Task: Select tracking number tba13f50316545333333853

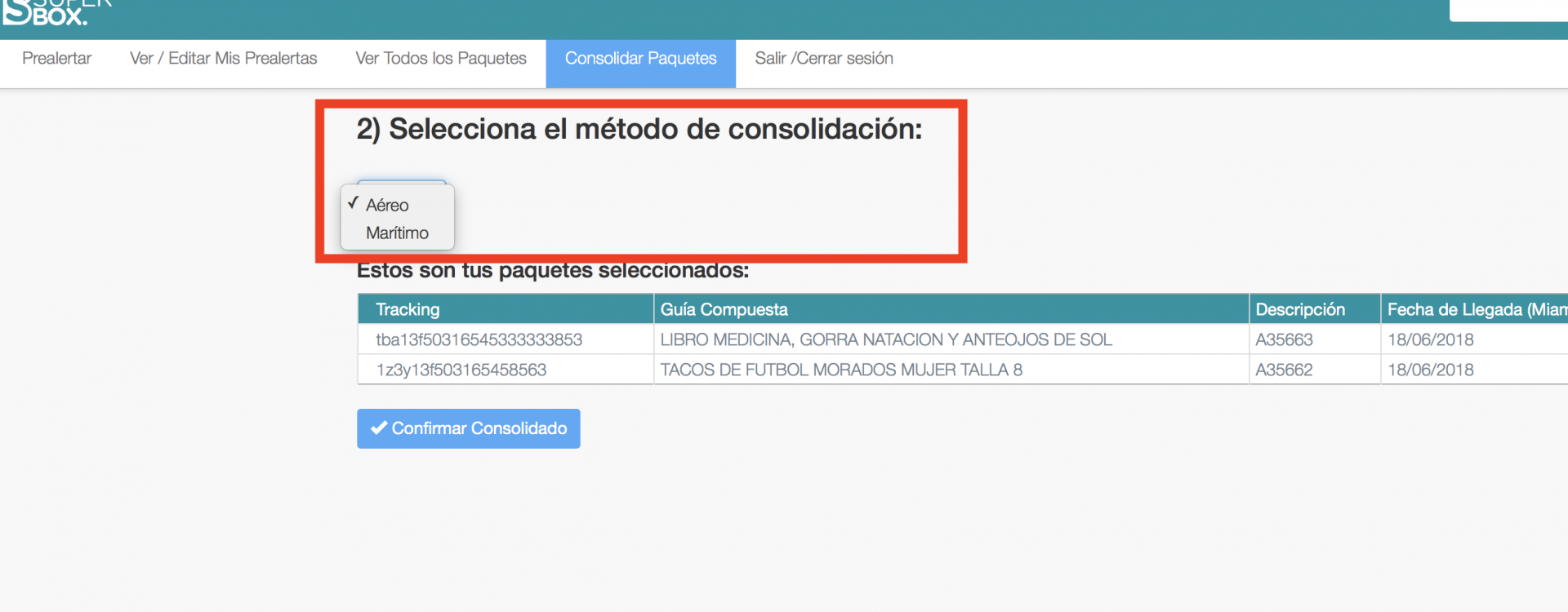Action: click(x=479, y=340)
